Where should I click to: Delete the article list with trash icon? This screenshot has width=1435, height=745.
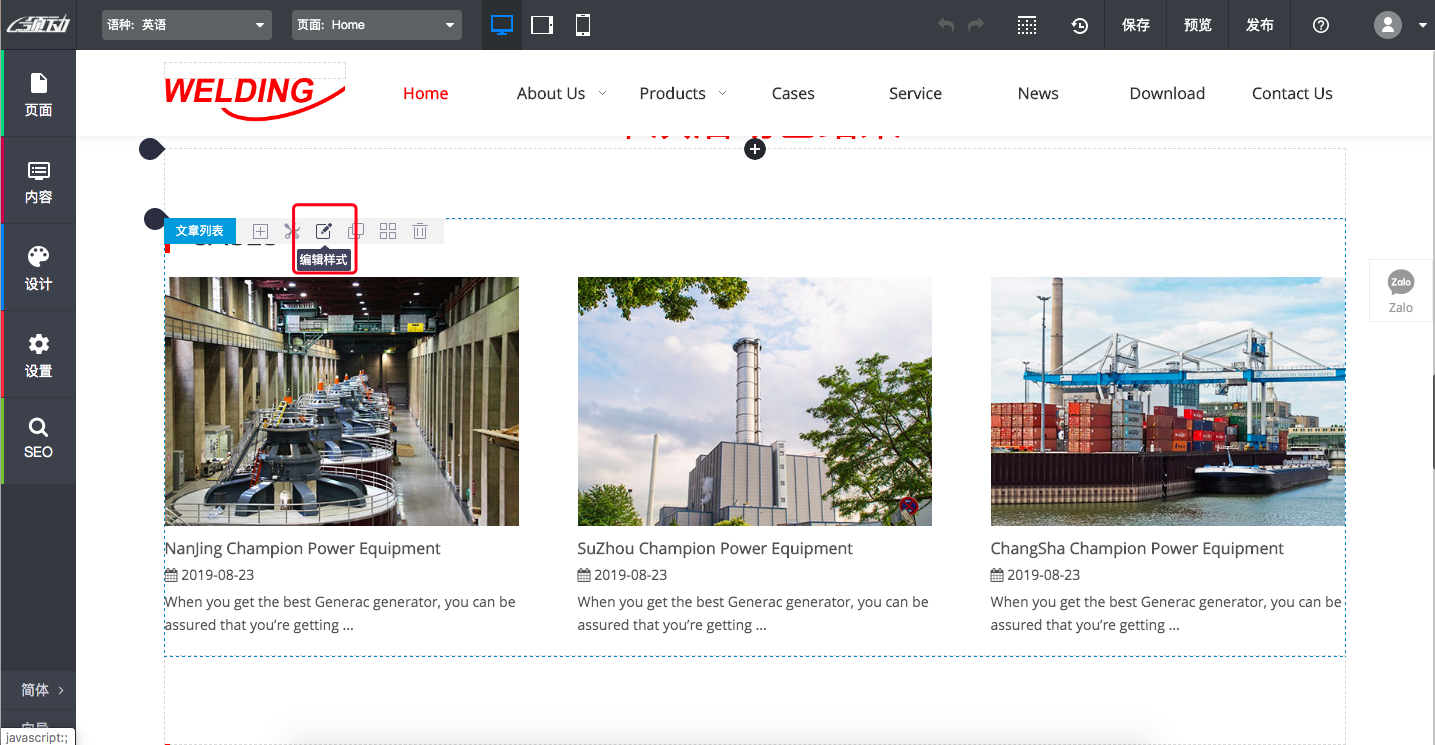420,231
